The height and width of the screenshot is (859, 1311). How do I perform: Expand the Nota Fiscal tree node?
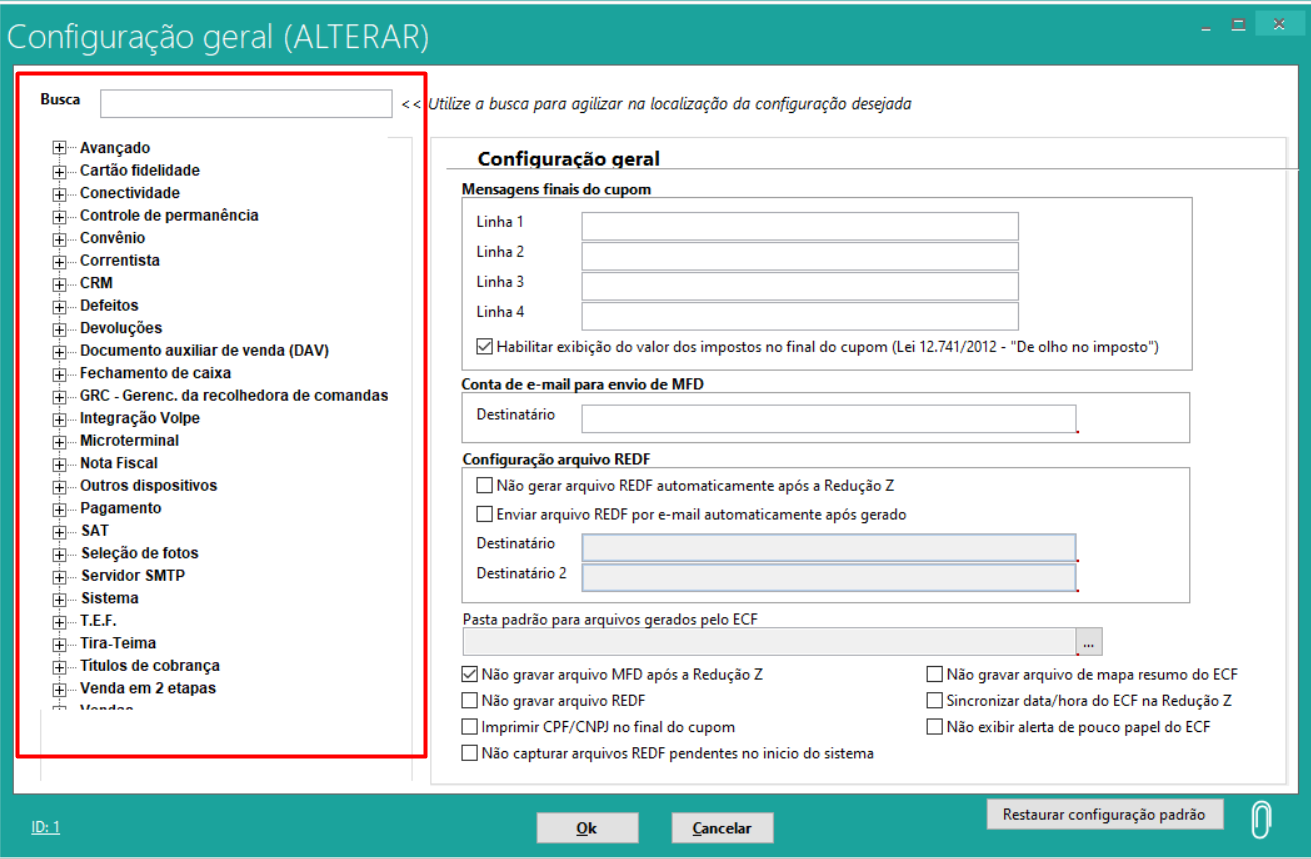click(x=60, y=463)
